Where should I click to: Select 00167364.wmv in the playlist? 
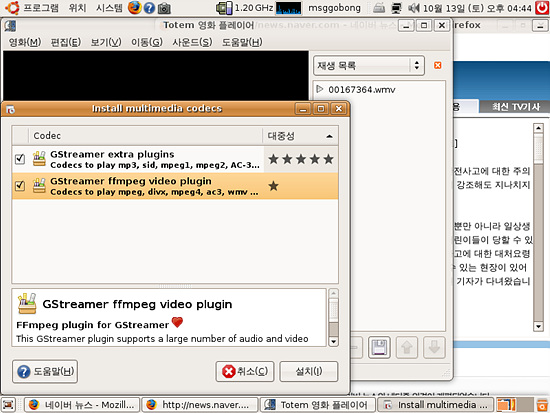pyautogui.click(x=362, y=90)
